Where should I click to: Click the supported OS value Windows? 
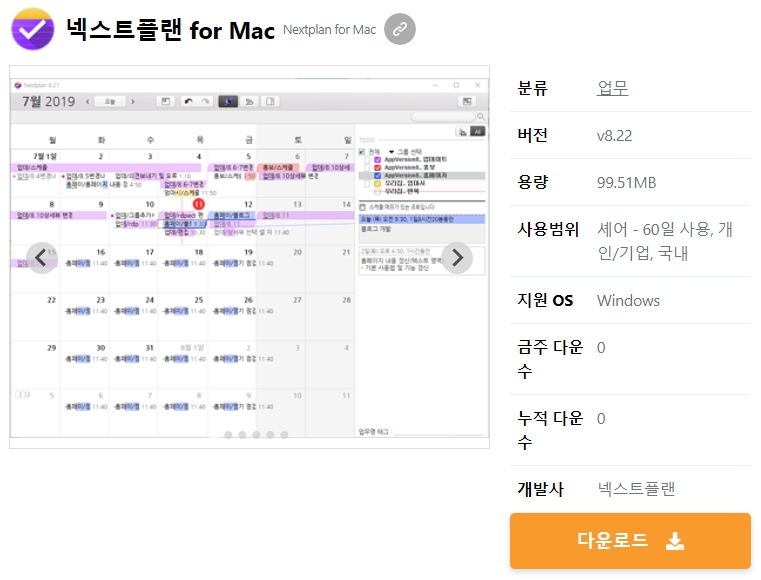click(628, 300)
